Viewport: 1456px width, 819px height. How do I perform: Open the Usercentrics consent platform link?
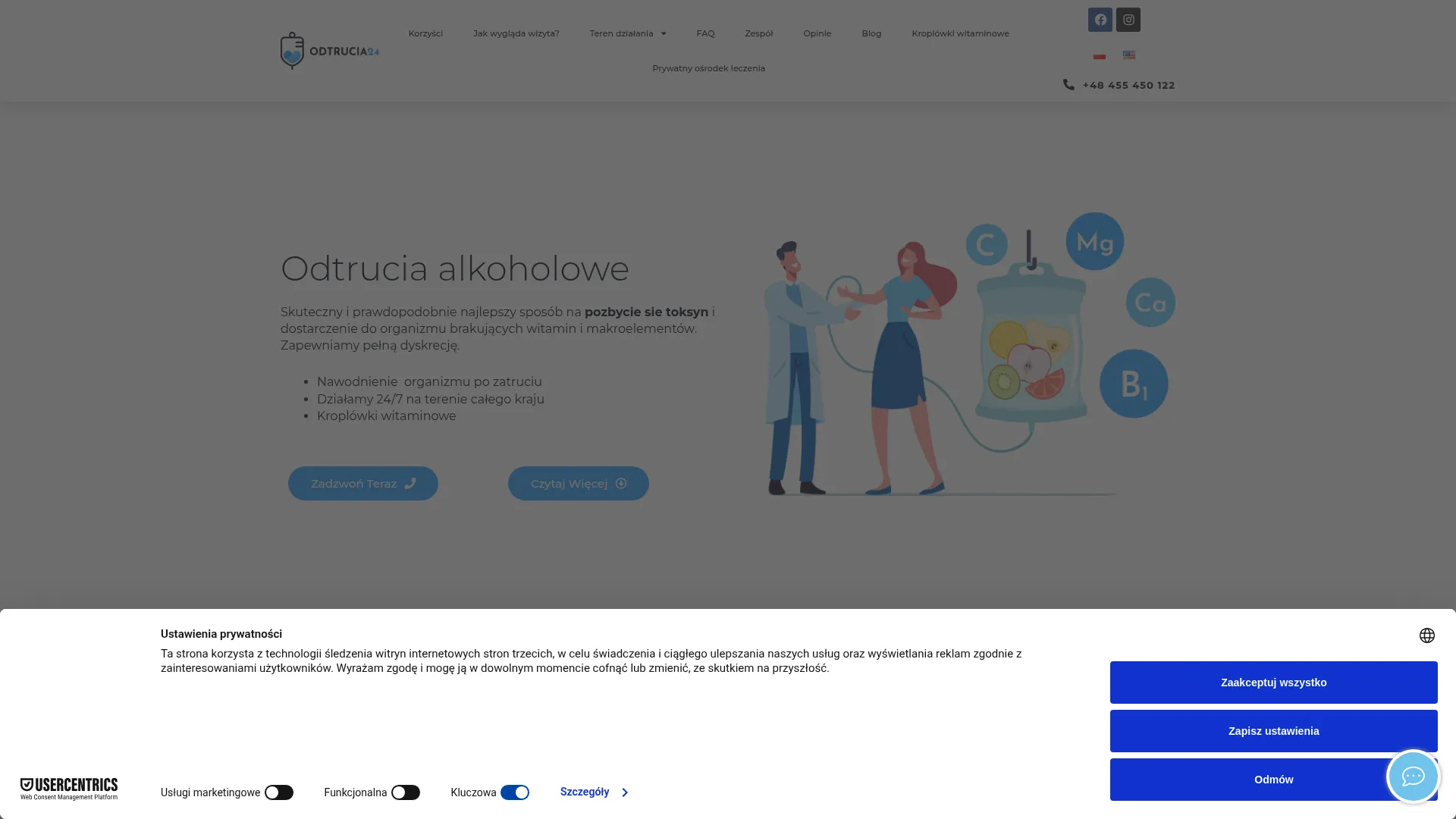68,789
